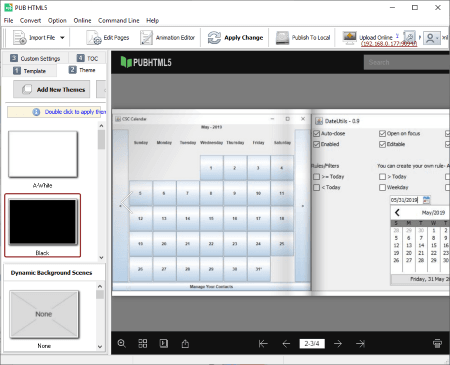Toggle >= Today checkbox
This screenshot has height=365, width=450.
(316, 177)
